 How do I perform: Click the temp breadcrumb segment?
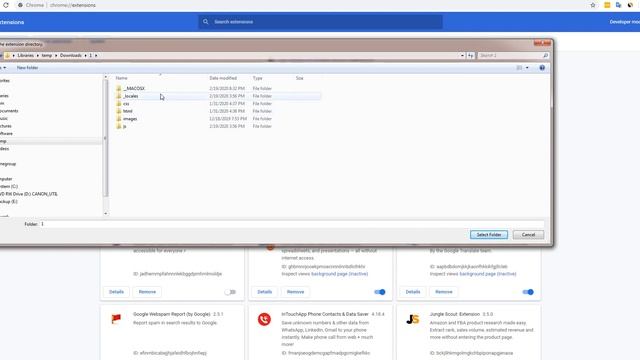[47, 55]
